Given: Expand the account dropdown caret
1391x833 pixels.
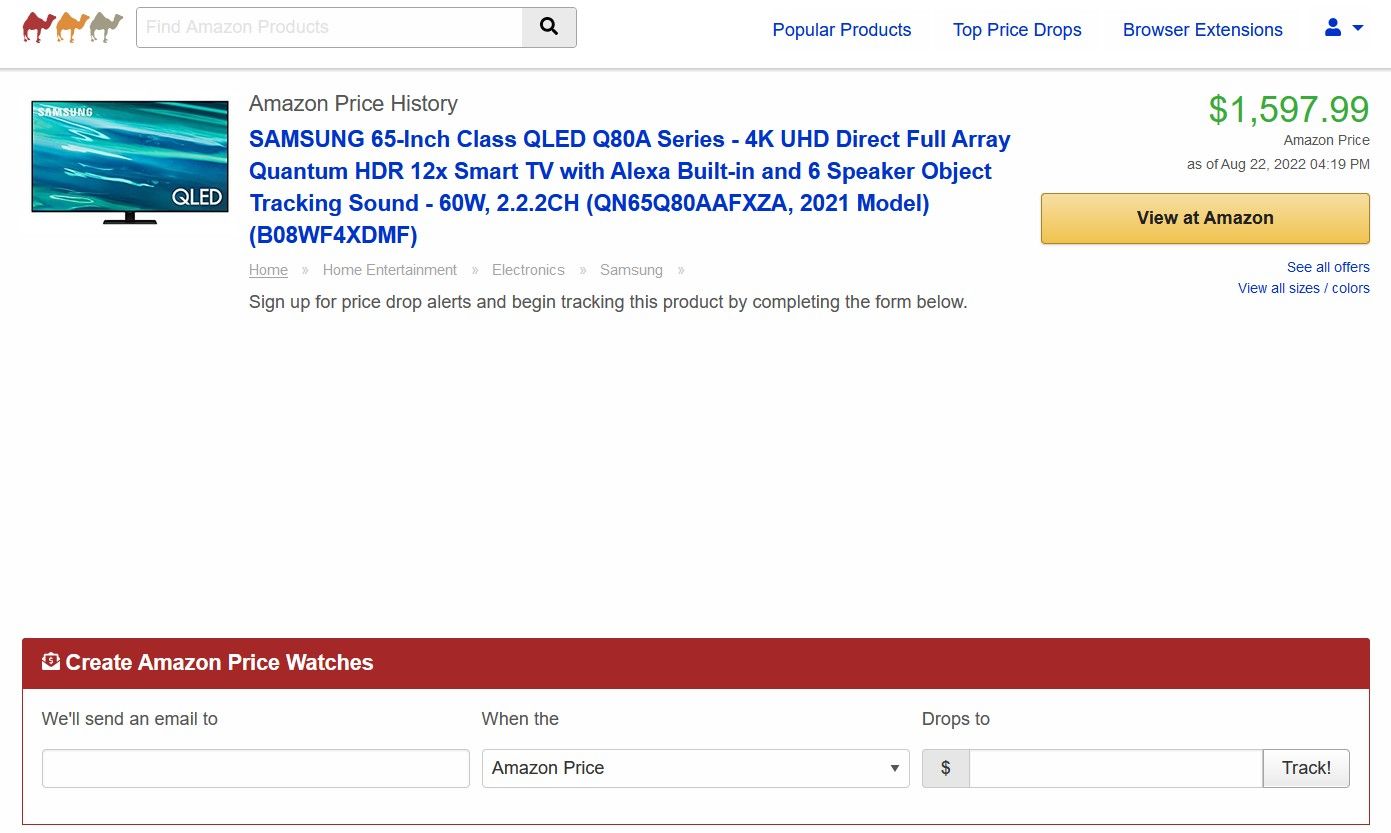Looking at the screenshot, I should coord(1358,28).
